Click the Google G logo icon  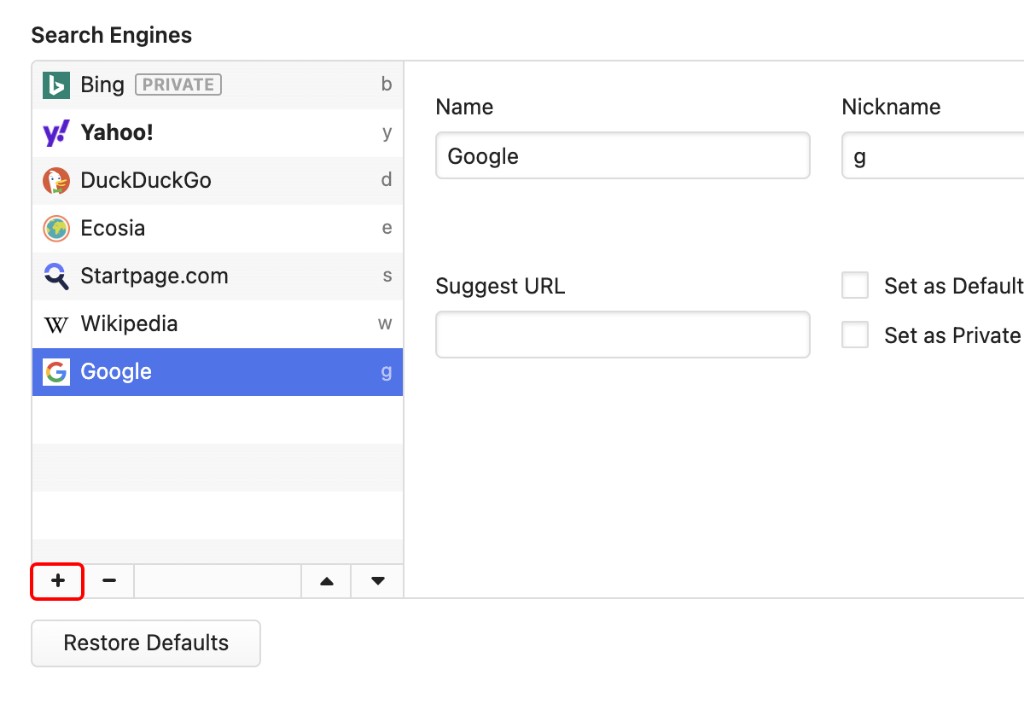[x=56, y=372]
